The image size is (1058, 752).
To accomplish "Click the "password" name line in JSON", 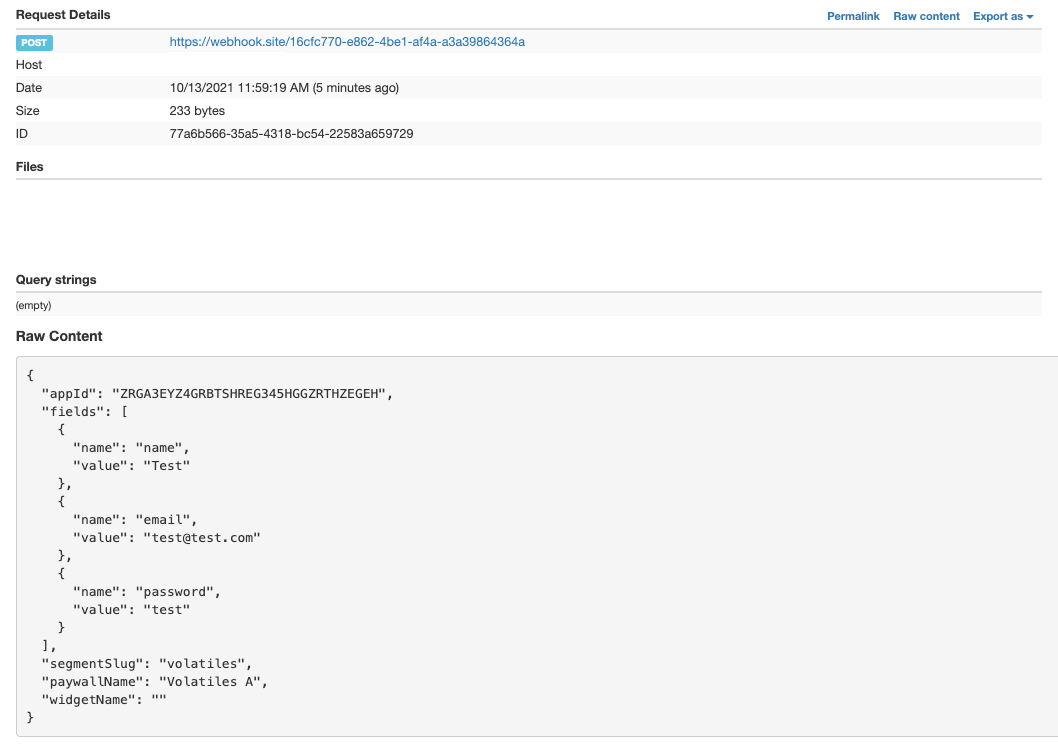I will [x=146, y=591].
